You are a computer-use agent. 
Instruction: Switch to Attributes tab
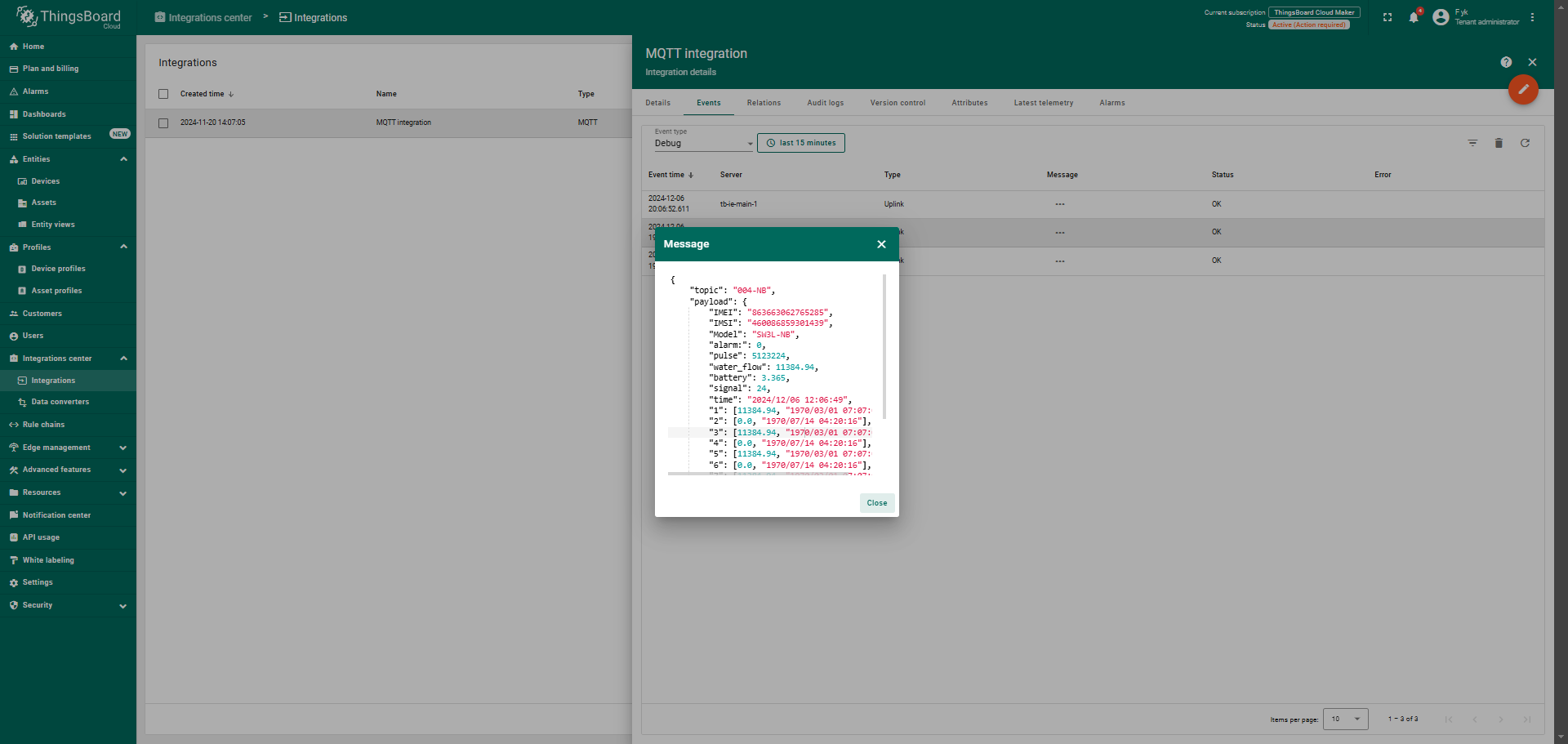969,103
